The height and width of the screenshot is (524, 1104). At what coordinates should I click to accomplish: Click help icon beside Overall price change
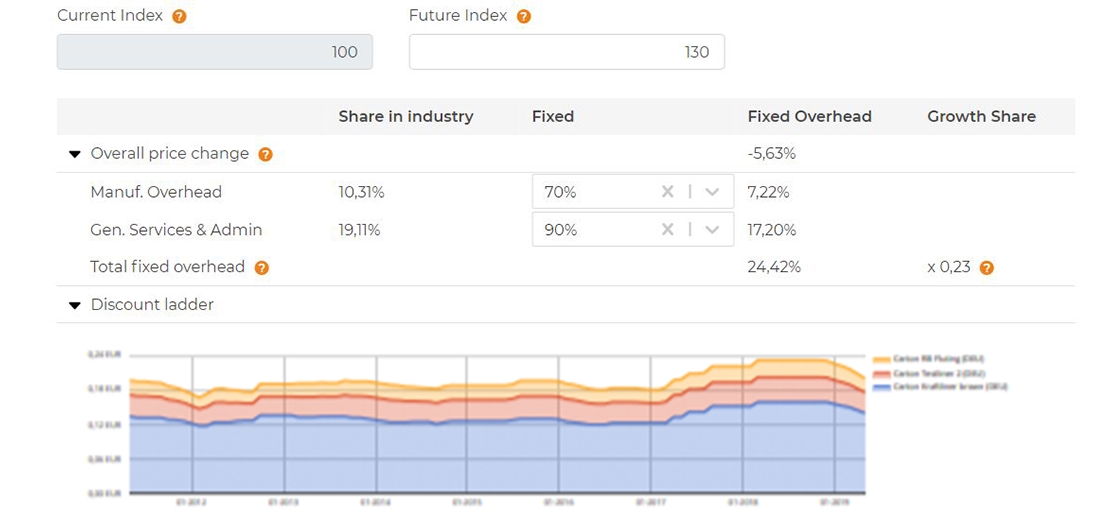click(x=265, y=155)
